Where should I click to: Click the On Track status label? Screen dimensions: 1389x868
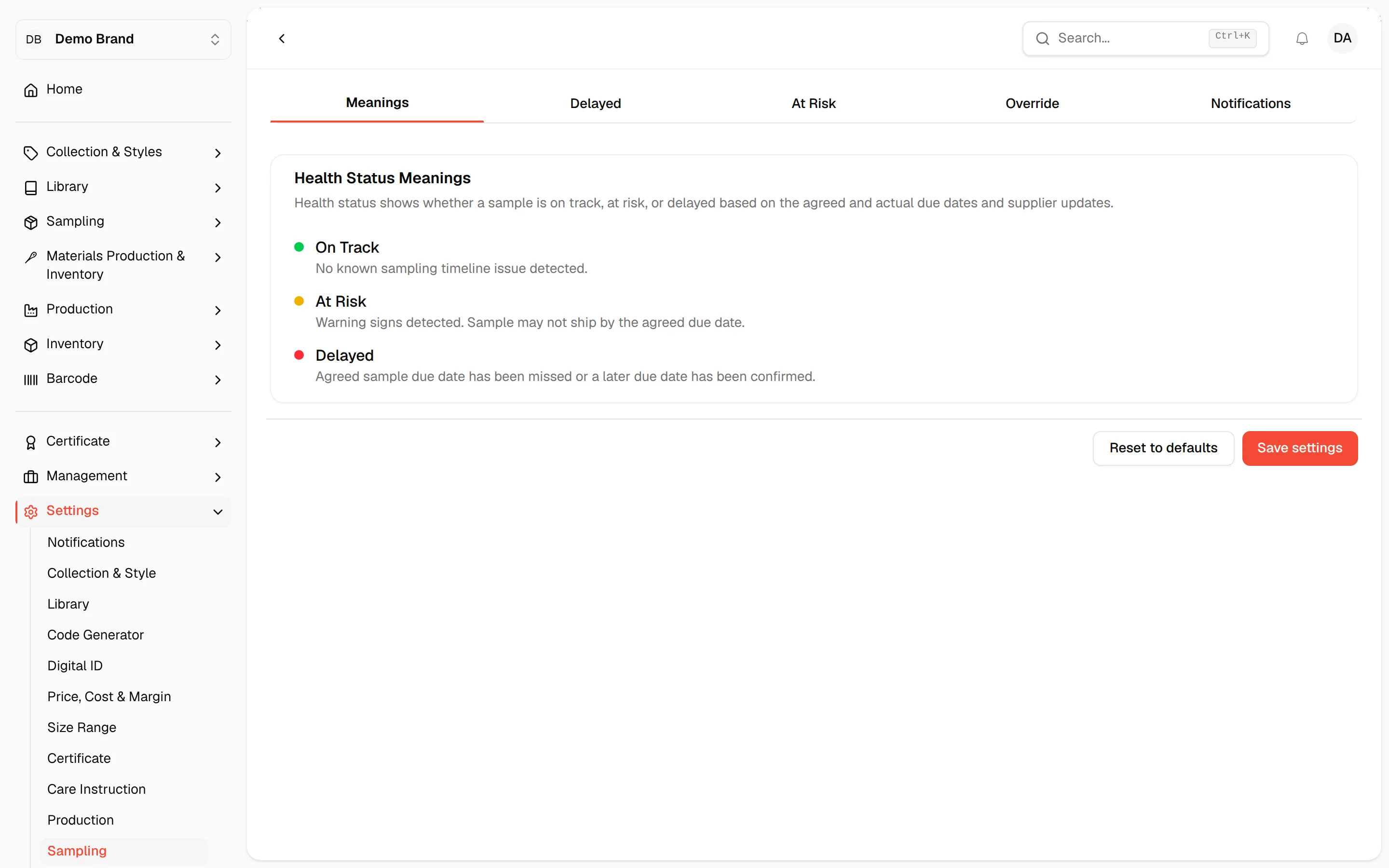pyautogui.click(x=347, y=247)
